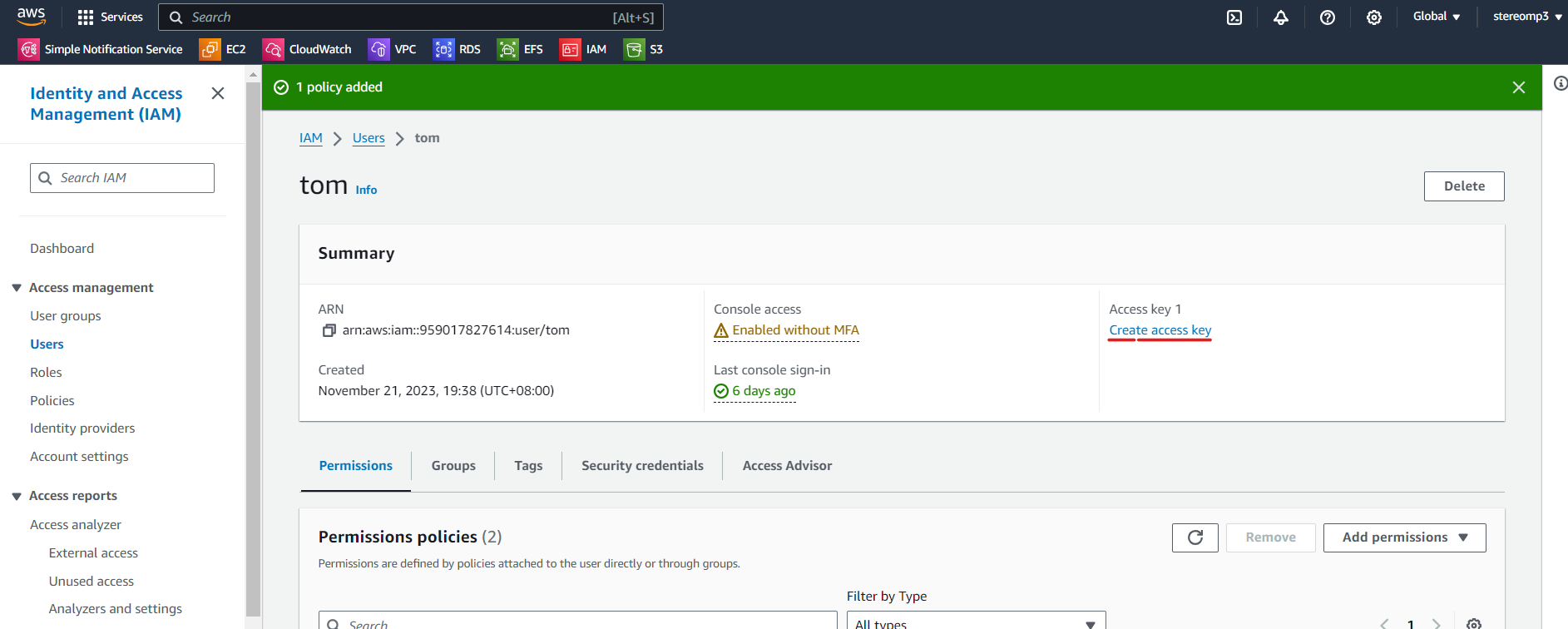Screen dimensions: 1568x629
Task: Collapse the Access management section
Action: click(17, 288)
